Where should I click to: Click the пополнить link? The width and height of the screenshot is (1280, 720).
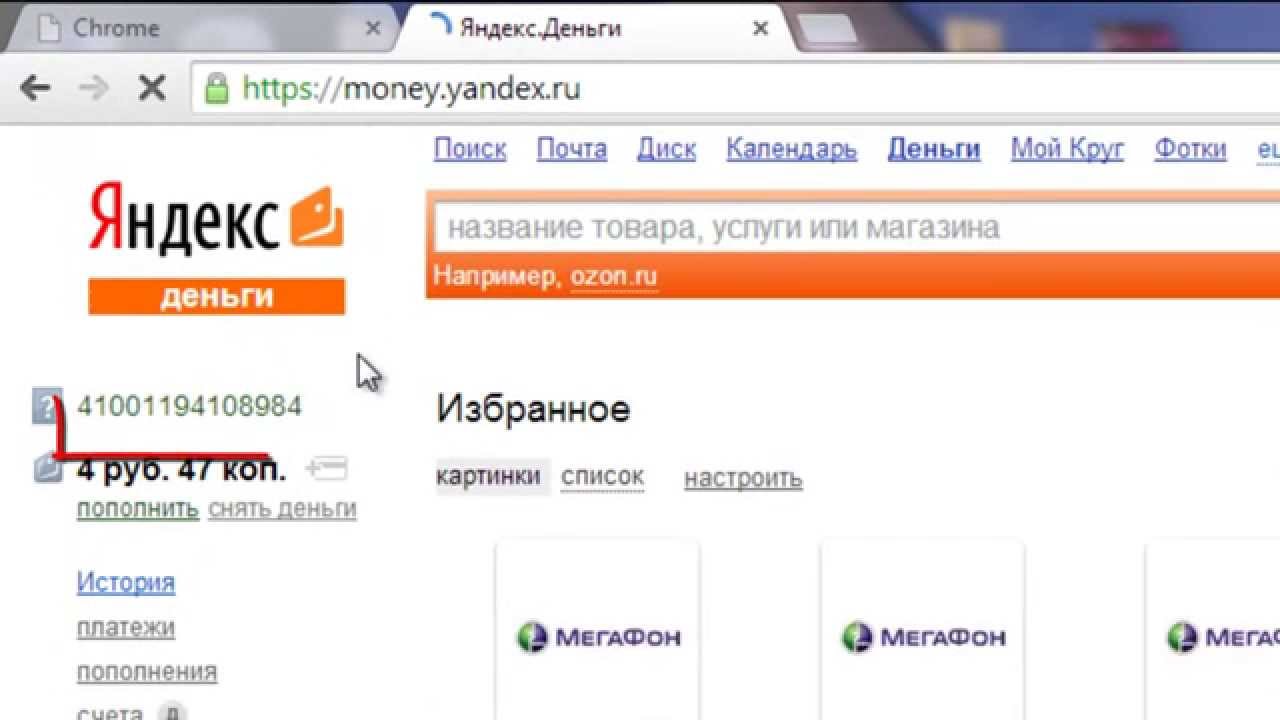[138, 509]
